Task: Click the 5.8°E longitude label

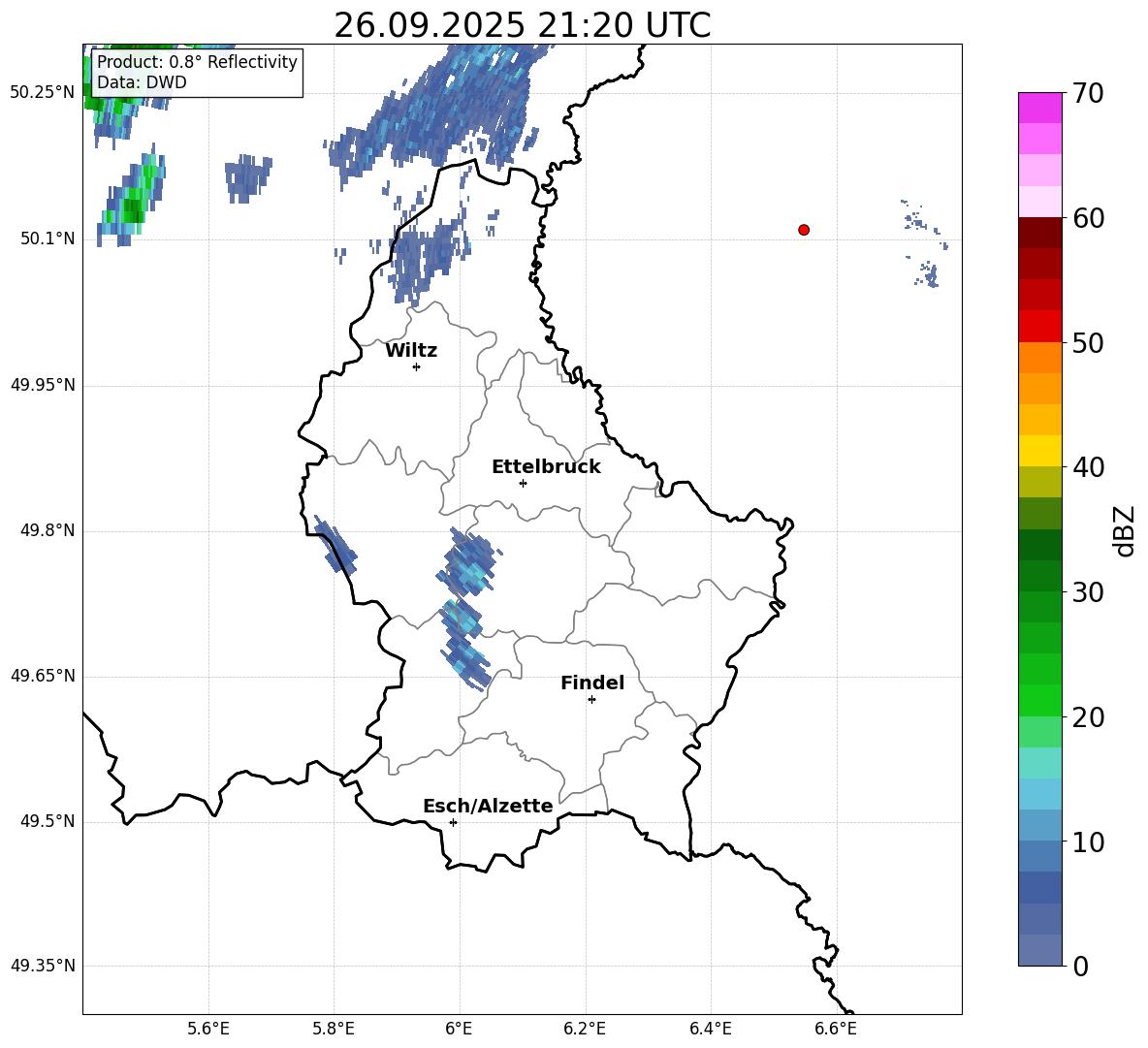Action: coord(334,1029)
